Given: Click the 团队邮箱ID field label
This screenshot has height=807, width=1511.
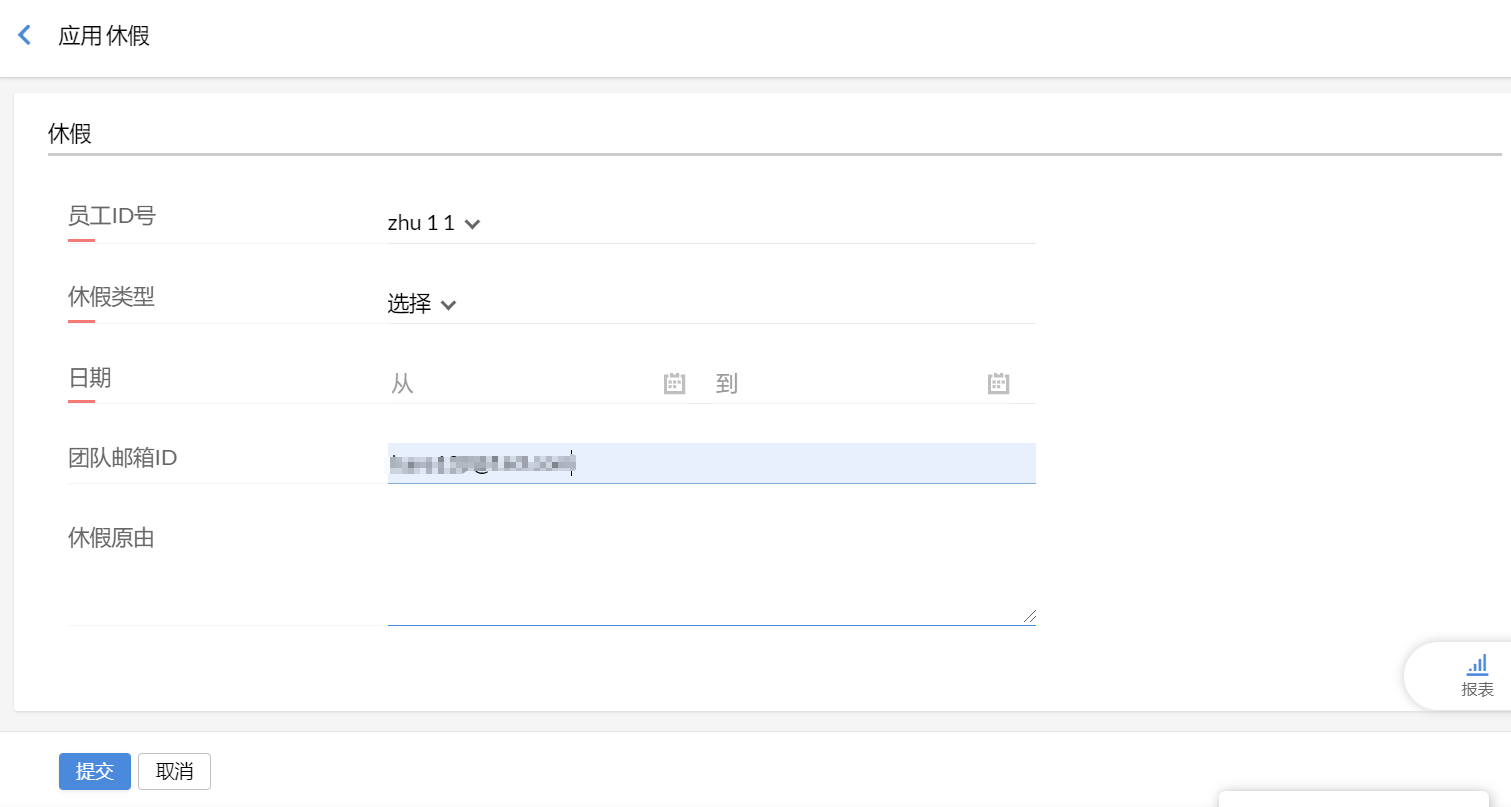Looking at the screenshot, I should (122, 458).
